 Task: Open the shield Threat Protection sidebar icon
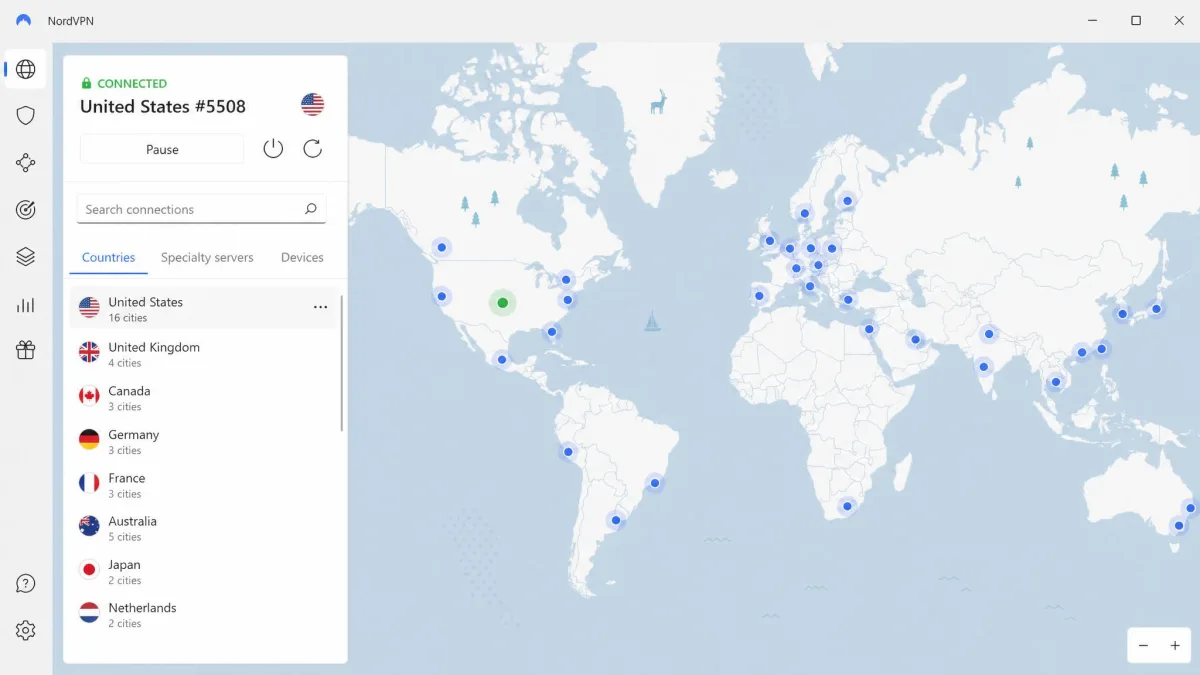click(26, 115)
